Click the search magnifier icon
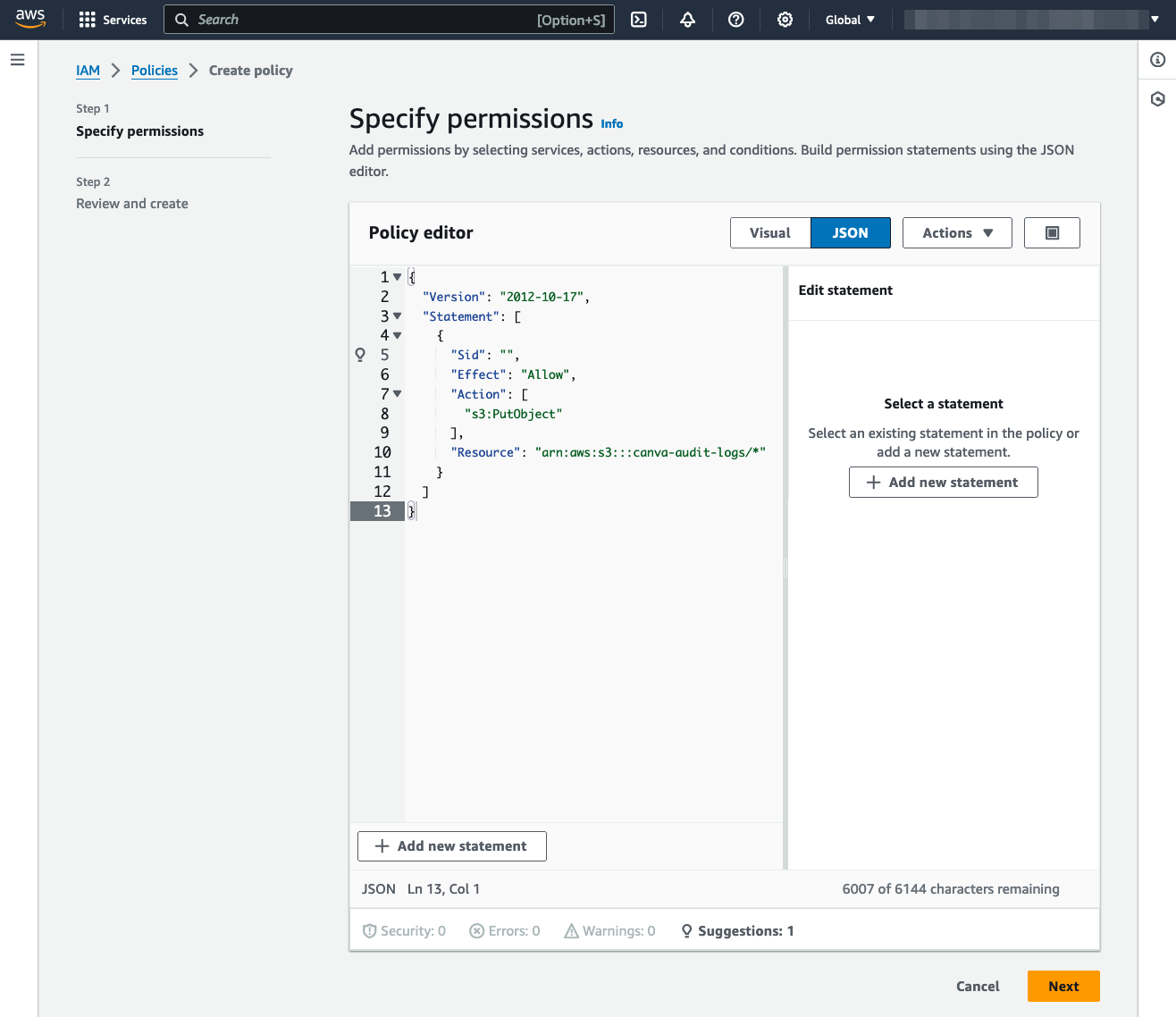The width and height of the screenshot is (1176, 1017). click(x=181, y=20)
